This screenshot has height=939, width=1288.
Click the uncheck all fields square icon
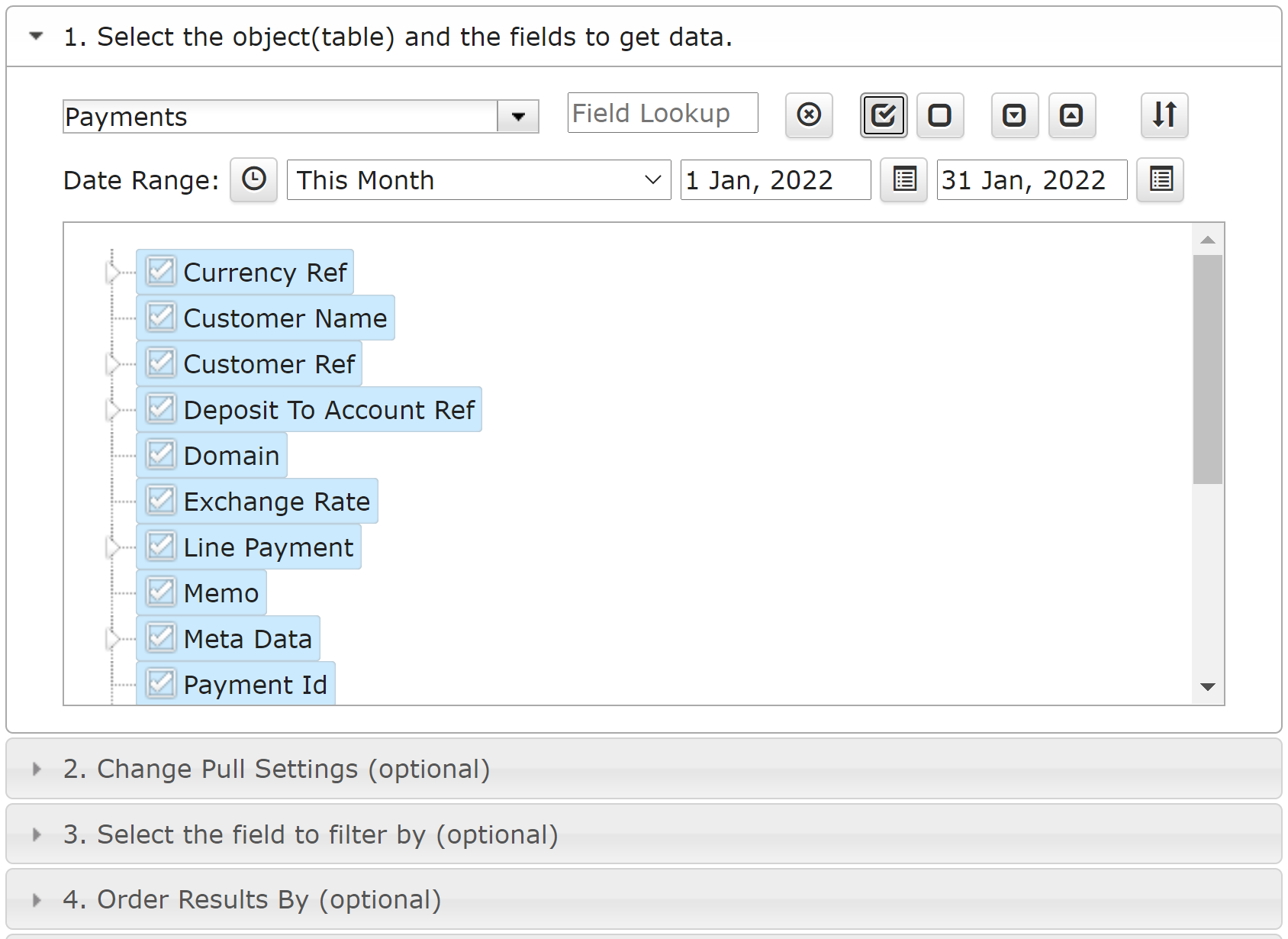click(x=940, y=115)
